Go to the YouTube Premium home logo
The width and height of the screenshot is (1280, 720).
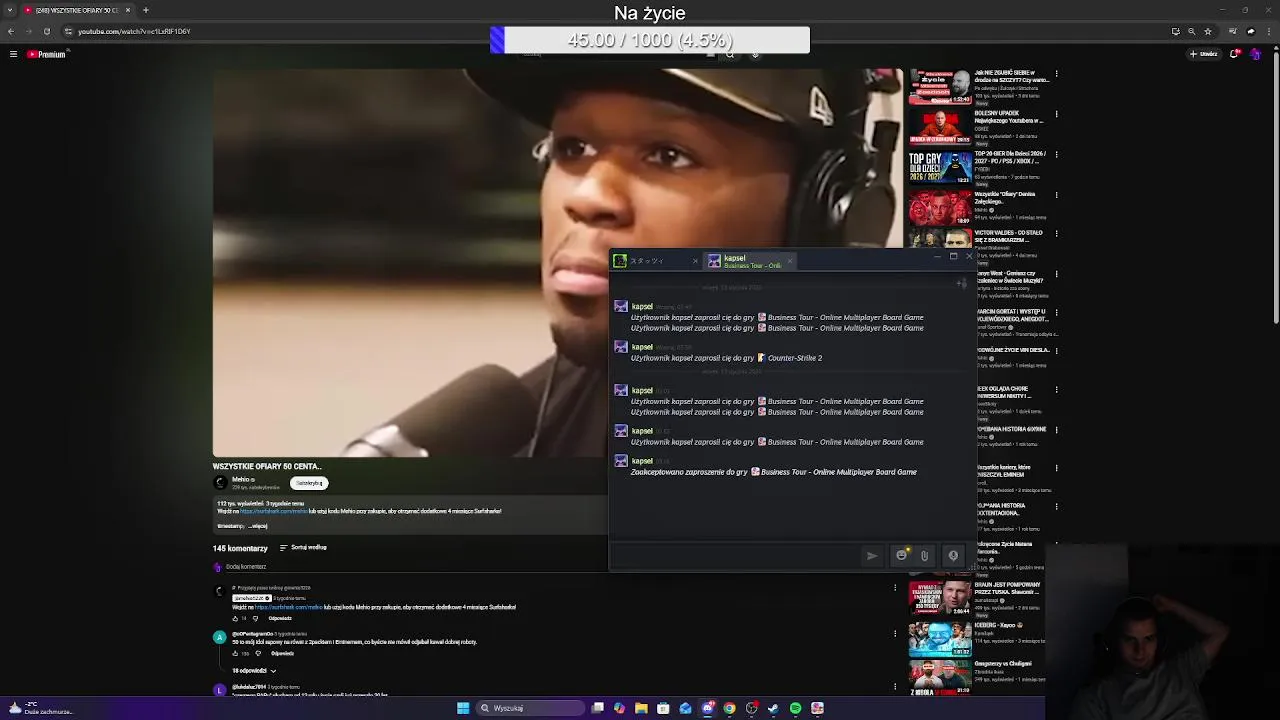click(x=46, y=54)
